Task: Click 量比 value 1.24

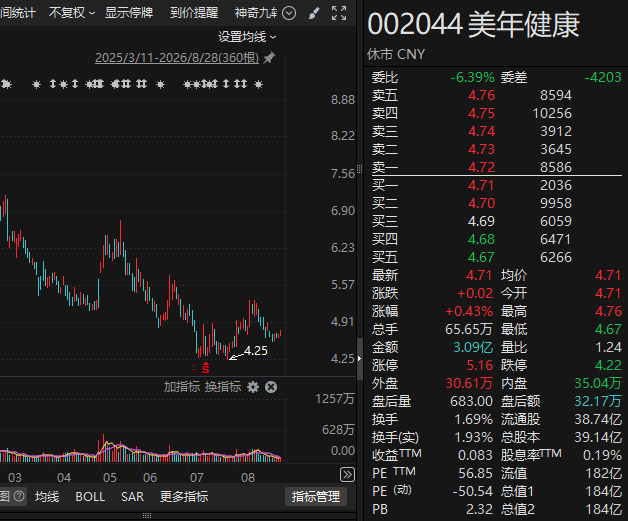Action: [x=608, y=347]
